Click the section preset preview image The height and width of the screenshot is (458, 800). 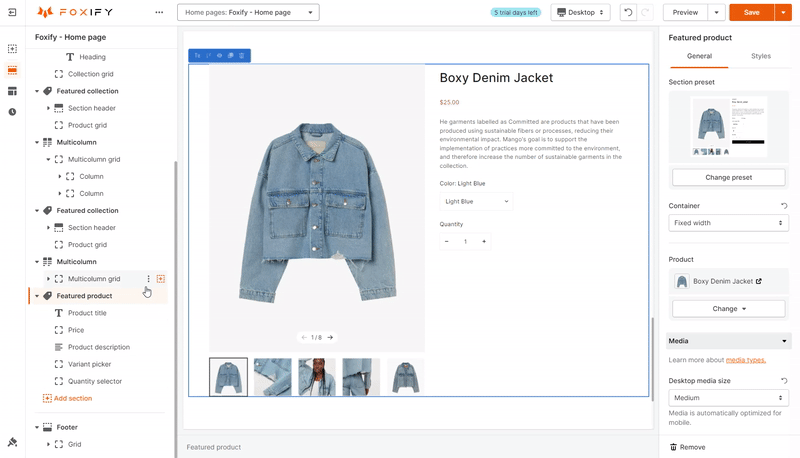729,126
